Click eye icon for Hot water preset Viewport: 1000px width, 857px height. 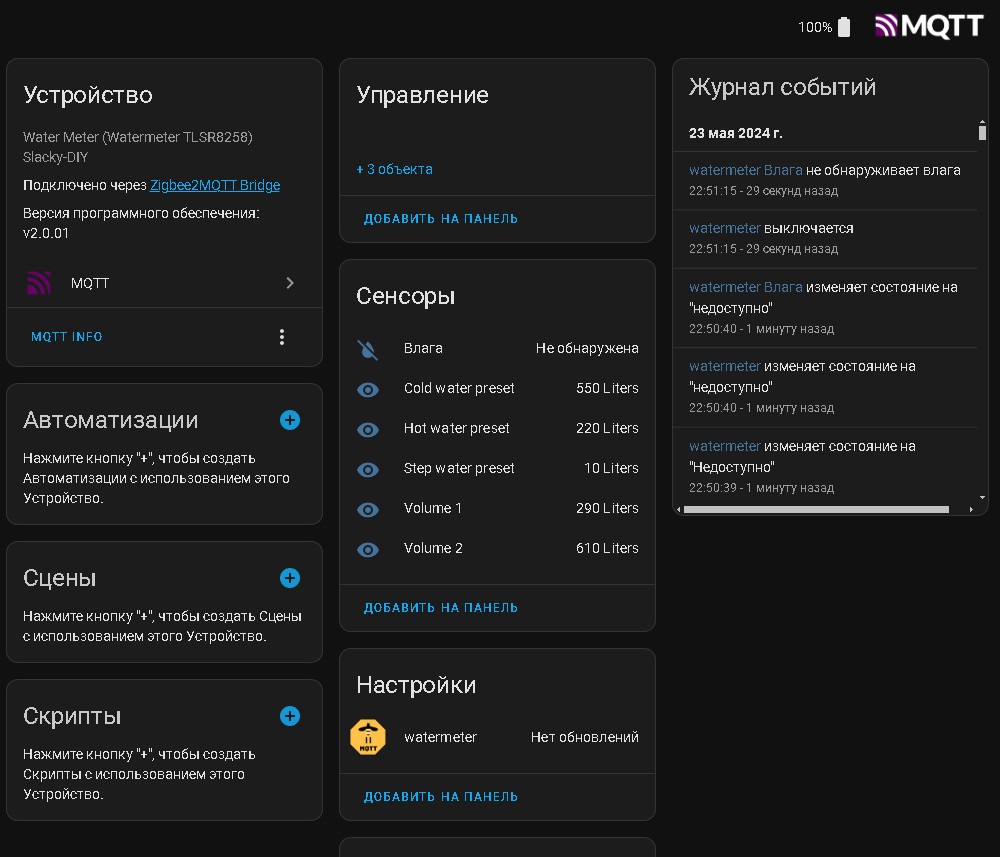point(368,429)
